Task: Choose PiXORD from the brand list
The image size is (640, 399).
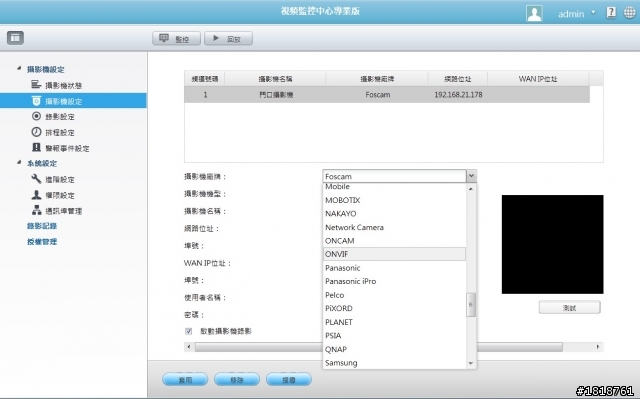Action: tap(394, 308)
